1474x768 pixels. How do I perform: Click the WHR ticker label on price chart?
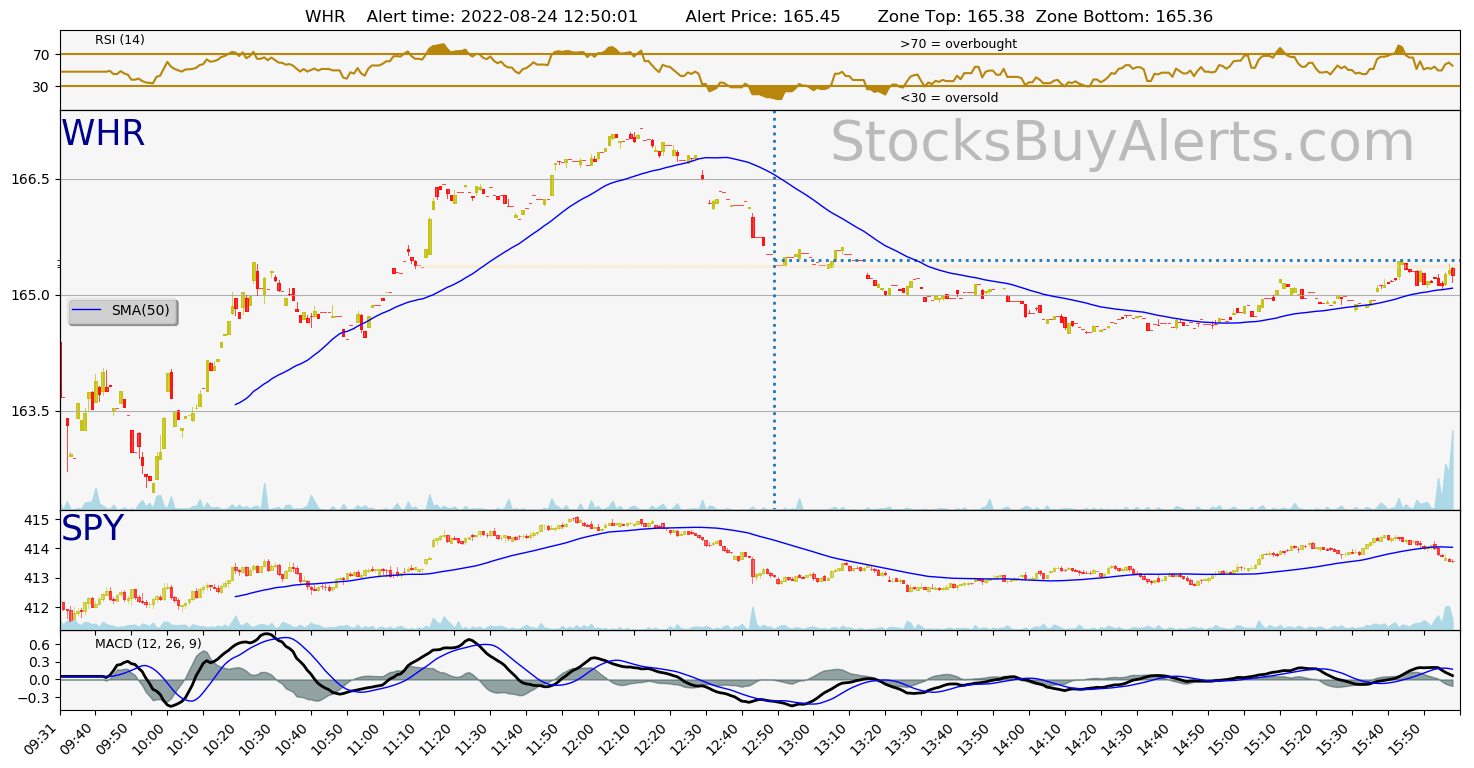pyautogui.click(x=103, y=134)
